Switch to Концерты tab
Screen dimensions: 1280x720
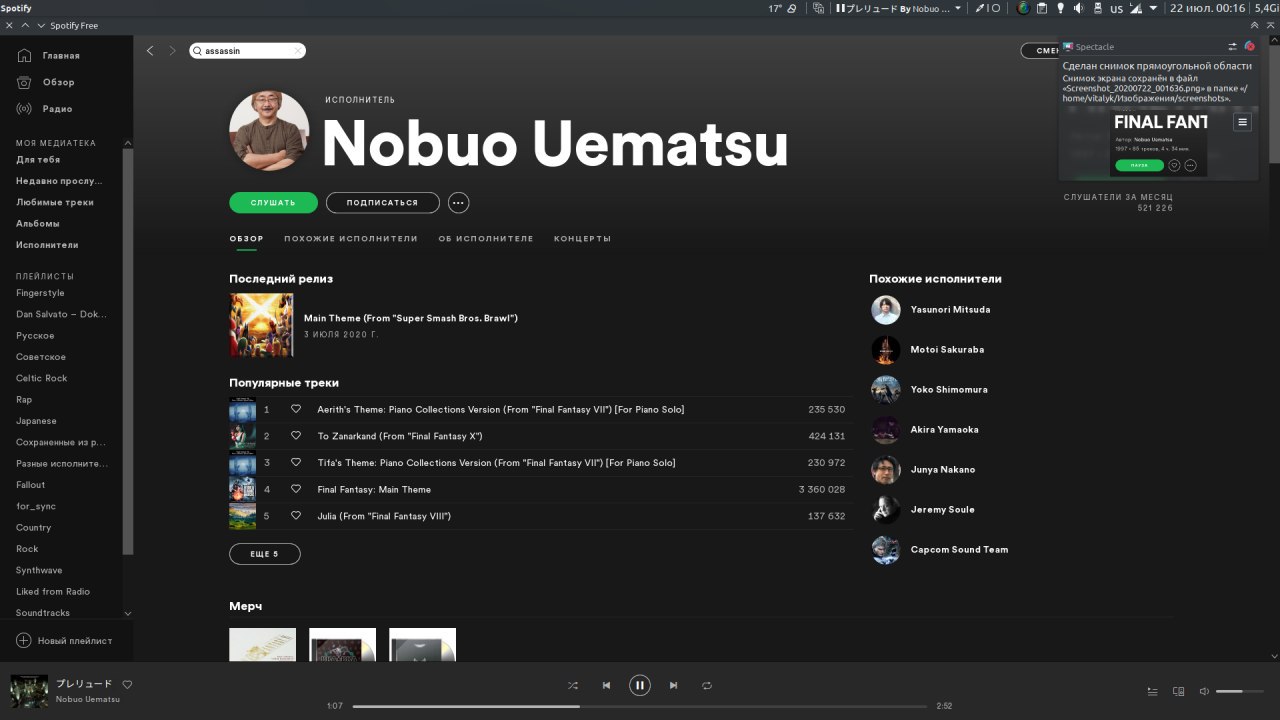pyautogui.click(x=582, y=239)
